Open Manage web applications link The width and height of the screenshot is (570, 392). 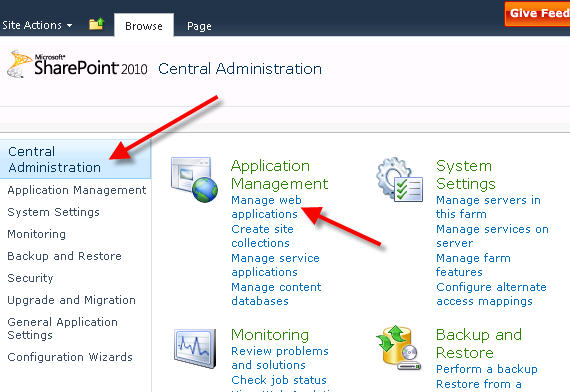[x=266, y=207]
